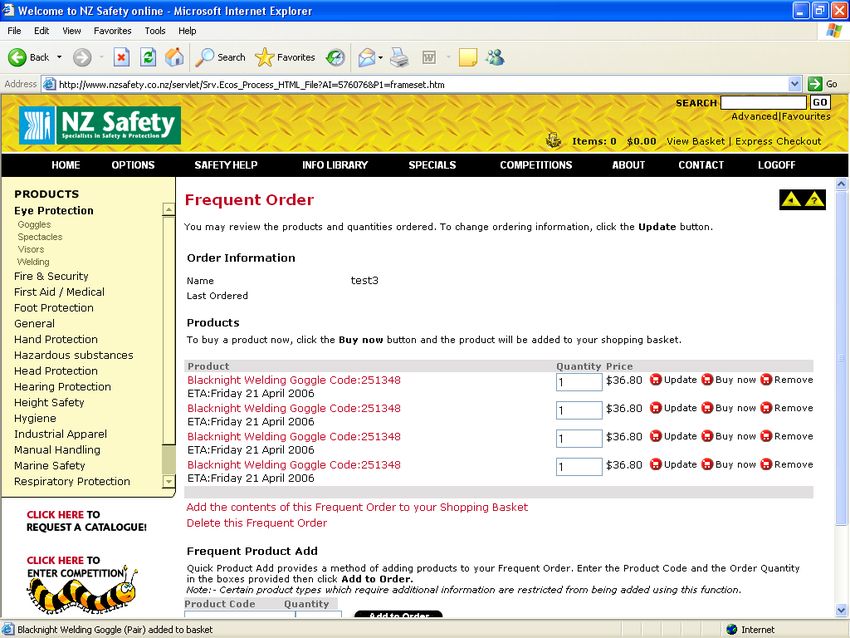The image size is (850, 638).
Task: Open the Search toolbar button
Action: click(x=220, y=57)
